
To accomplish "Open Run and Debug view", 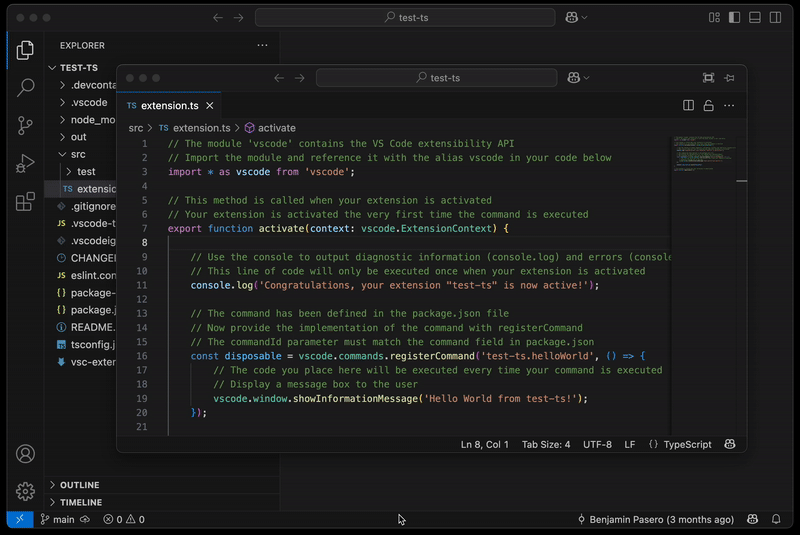I will click(x=25, y=163).
